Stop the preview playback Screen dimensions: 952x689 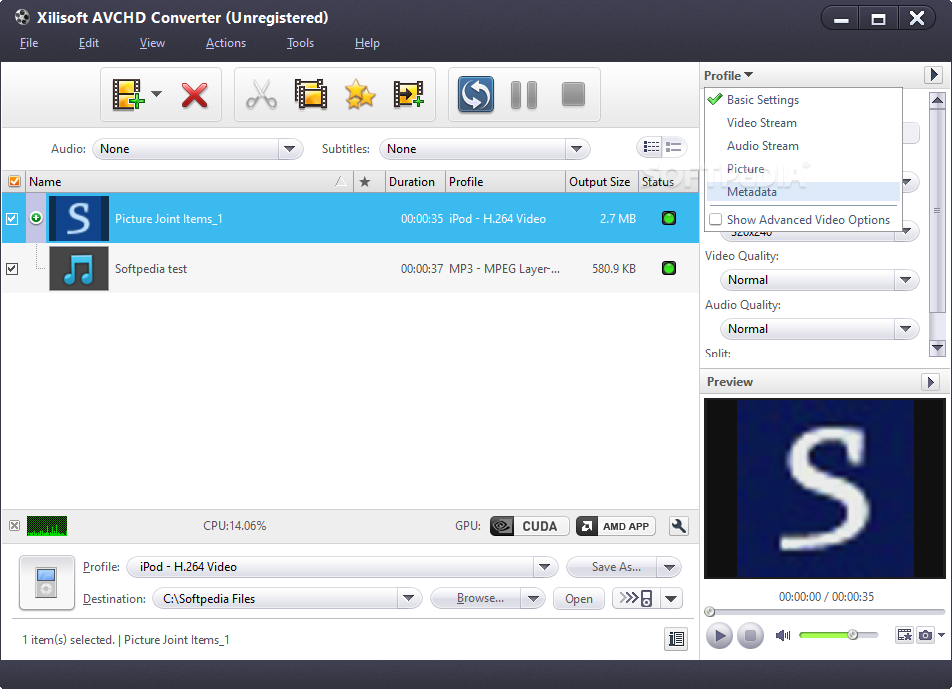tap(750, 636)
